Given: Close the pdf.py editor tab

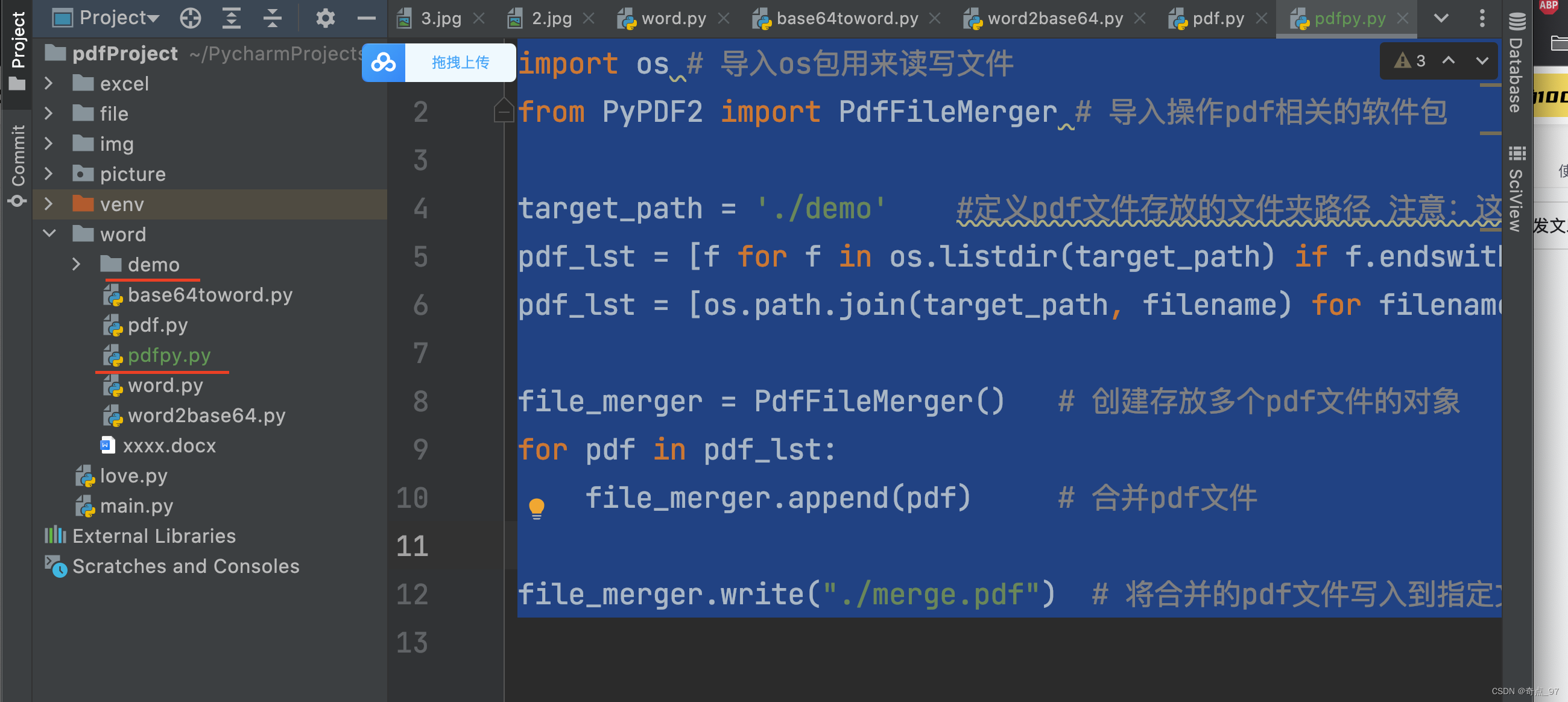Looking at the screenshot, I should [1261, 18].
